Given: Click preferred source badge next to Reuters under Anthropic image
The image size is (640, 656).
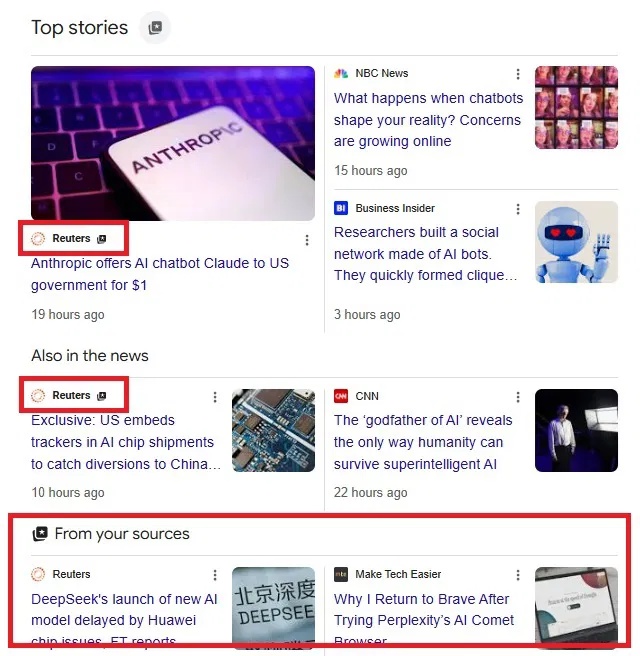Looking at the screenshot, I should [102, 239].
